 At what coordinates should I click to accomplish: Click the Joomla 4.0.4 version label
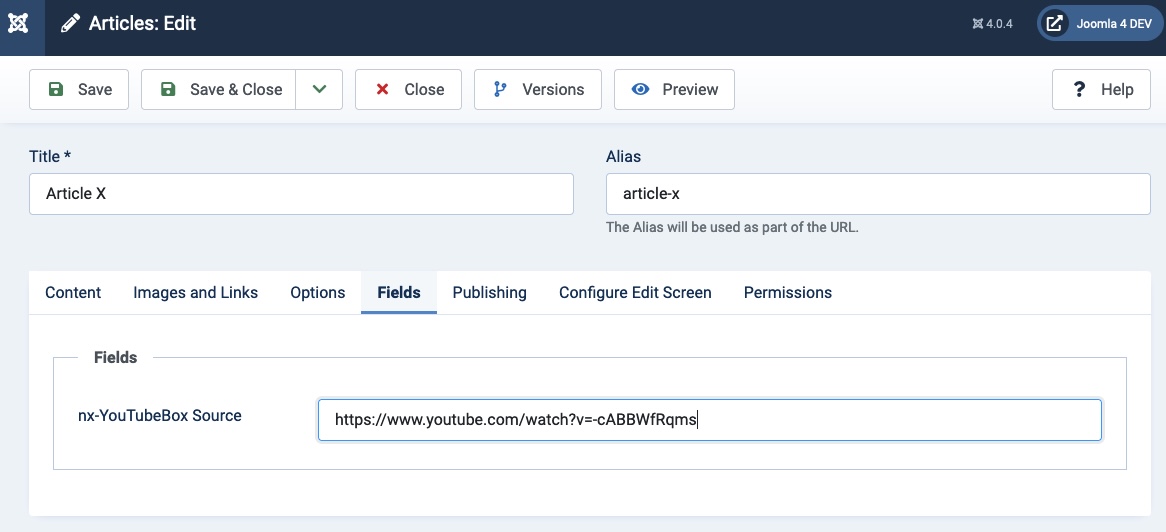coord(992,24)
